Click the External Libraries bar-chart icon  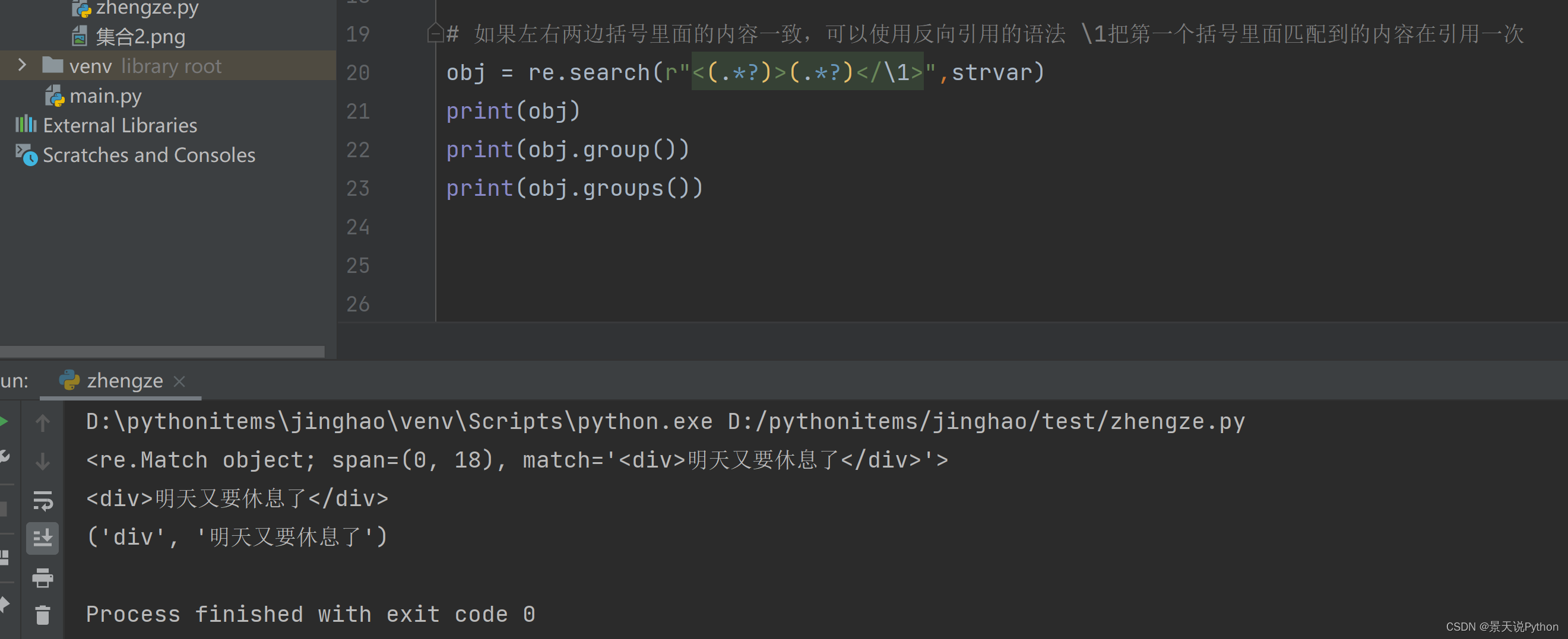26,125
